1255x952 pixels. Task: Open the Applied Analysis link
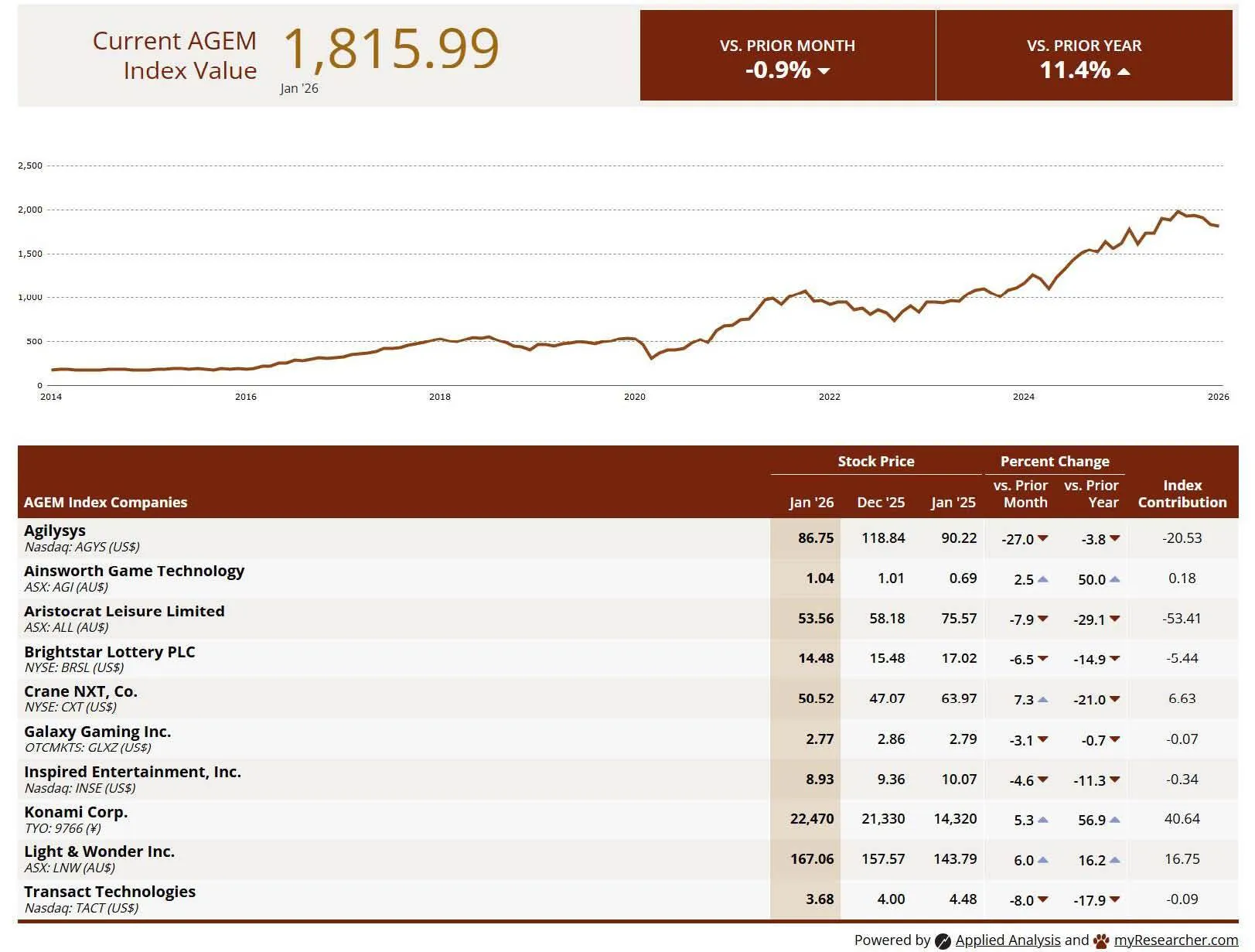coord(1008,940)
